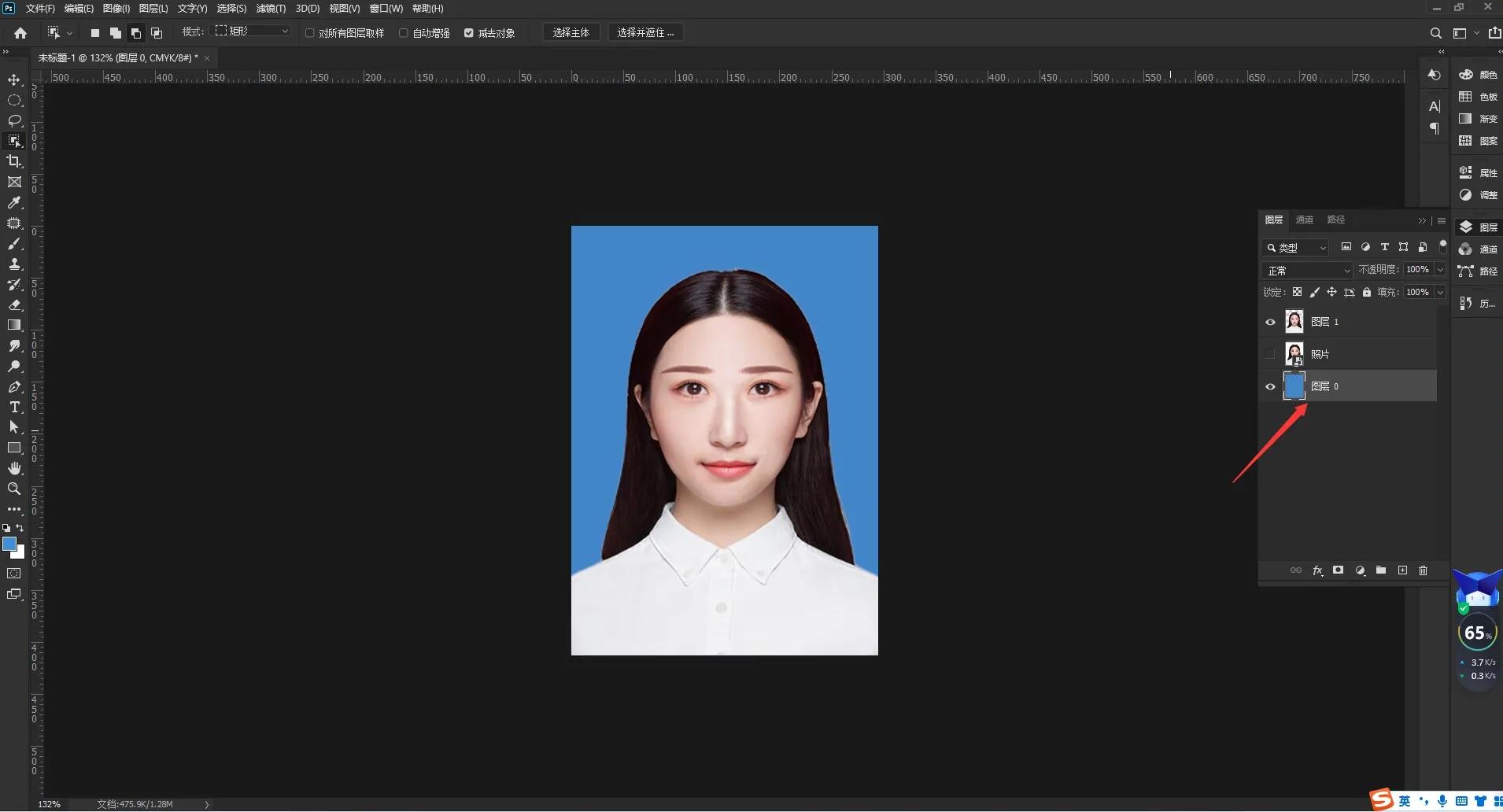
Task: Select the Horizontal Type tool
Action: click(13, 407)
